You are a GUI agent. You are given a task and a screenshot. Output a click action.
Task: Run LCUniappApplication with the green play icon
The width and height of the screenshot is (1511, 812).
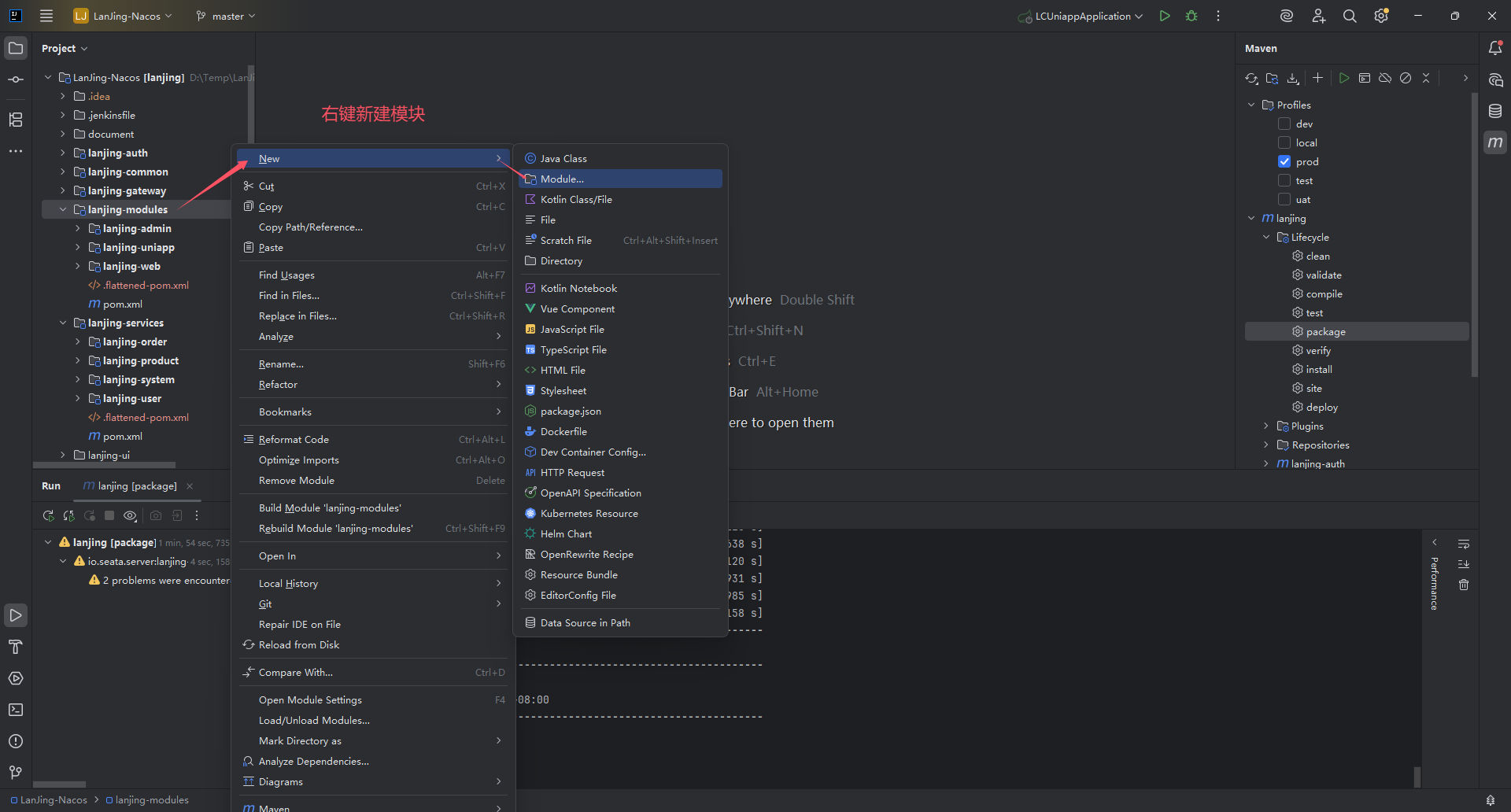pos(1165,16)
